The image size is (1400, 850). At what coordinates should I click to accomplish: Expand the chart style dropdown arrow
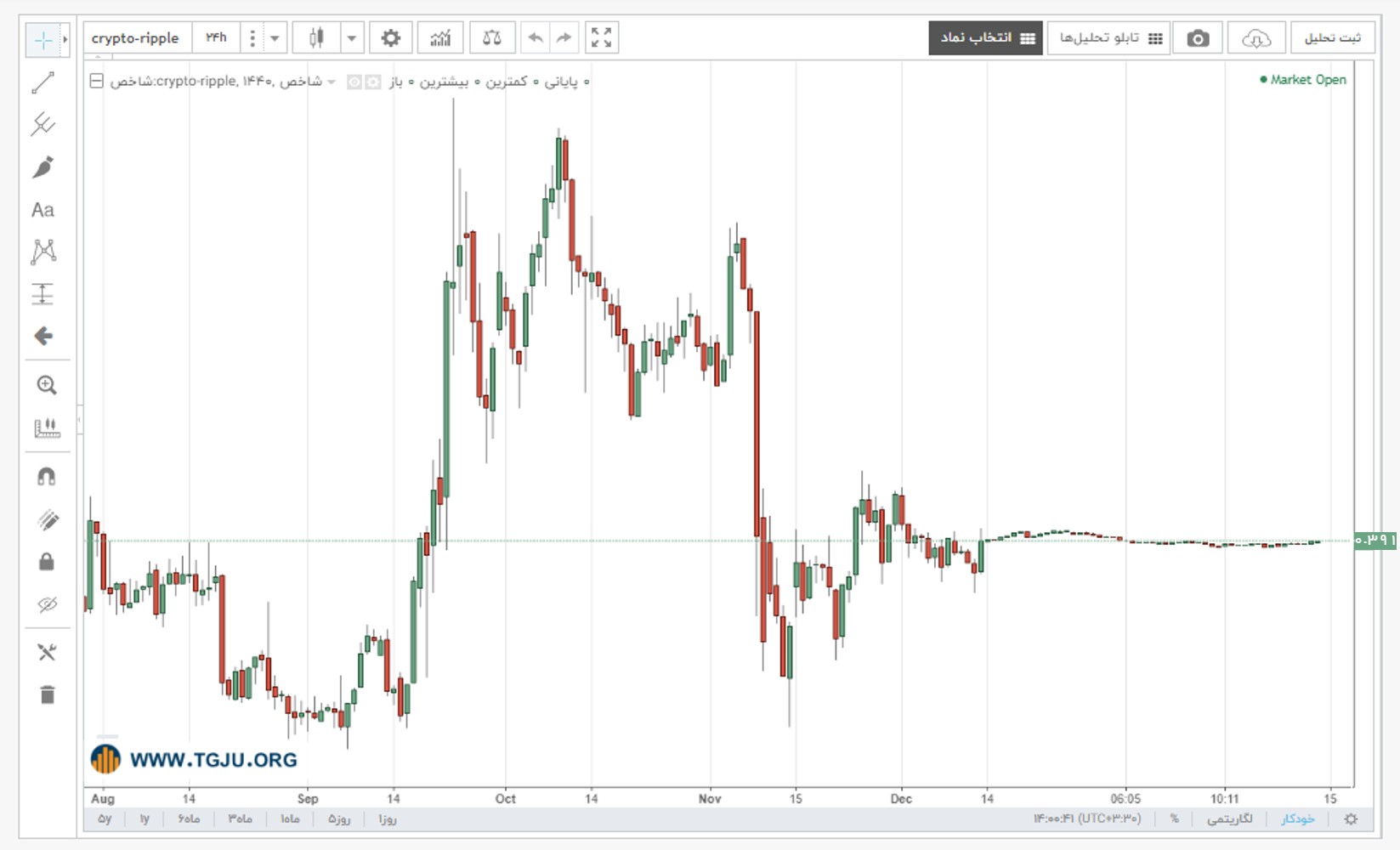pyautogui.click(x=352, y=38)
